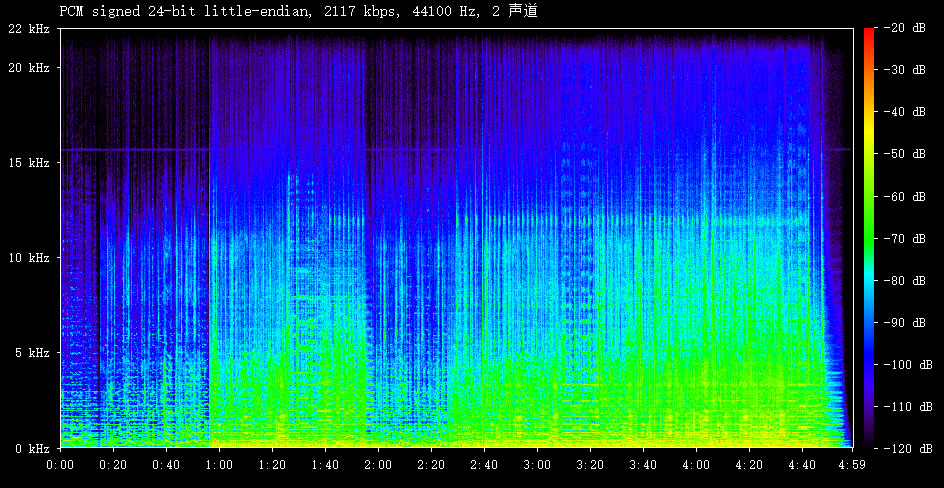Select the 3:20 time axis label

[x=590, y=465]
